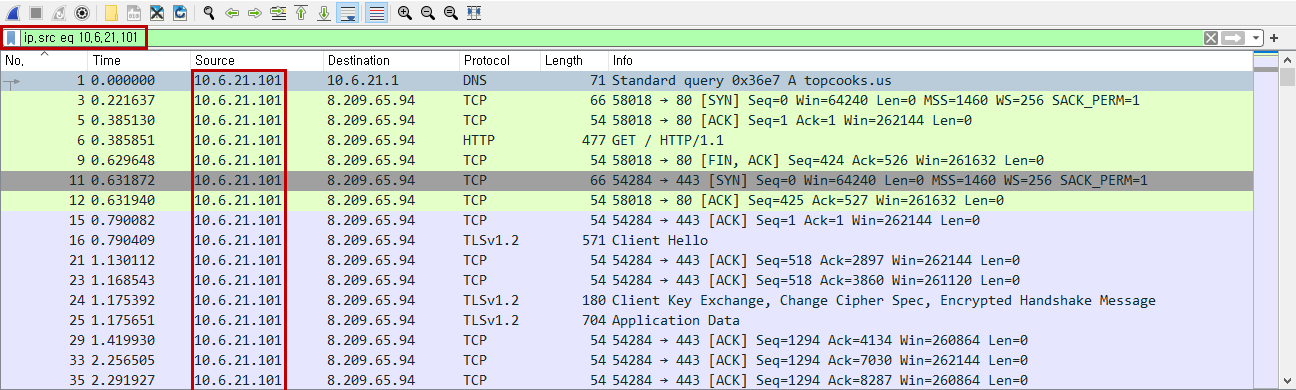Image resolution: width=1296 pixels, height=390 pixels.
Task: Jump to the last packet
Action: [x=324, y=13]
